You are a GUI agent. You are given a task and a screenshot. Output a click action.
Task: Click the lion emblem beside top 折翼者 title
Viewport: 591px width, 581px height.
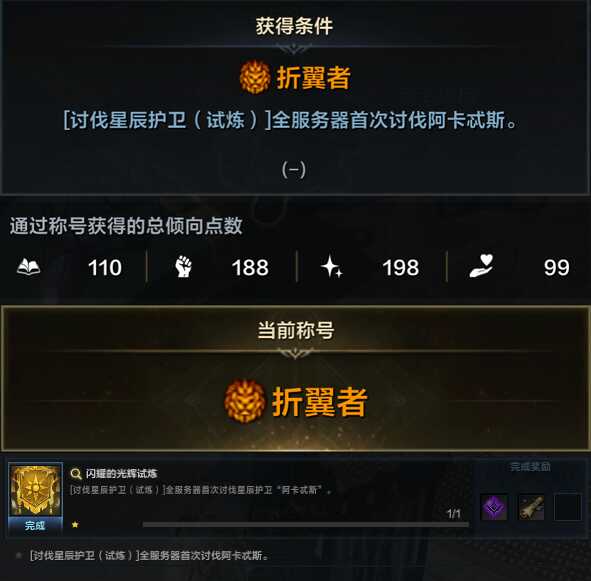pos(255,77)
